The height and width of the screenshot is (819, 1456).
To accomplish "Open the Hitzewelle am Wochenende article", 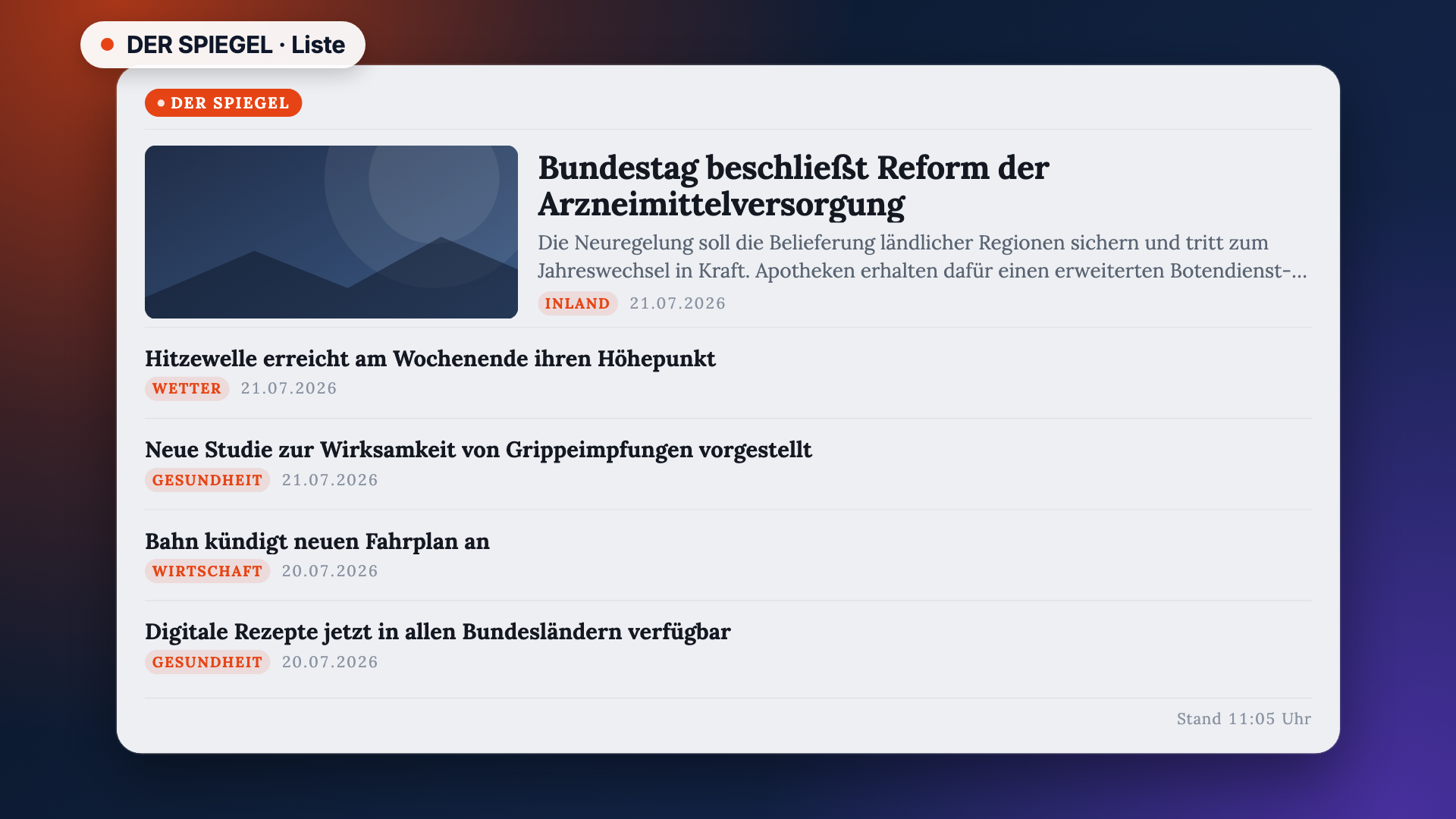I will (430, 358).
